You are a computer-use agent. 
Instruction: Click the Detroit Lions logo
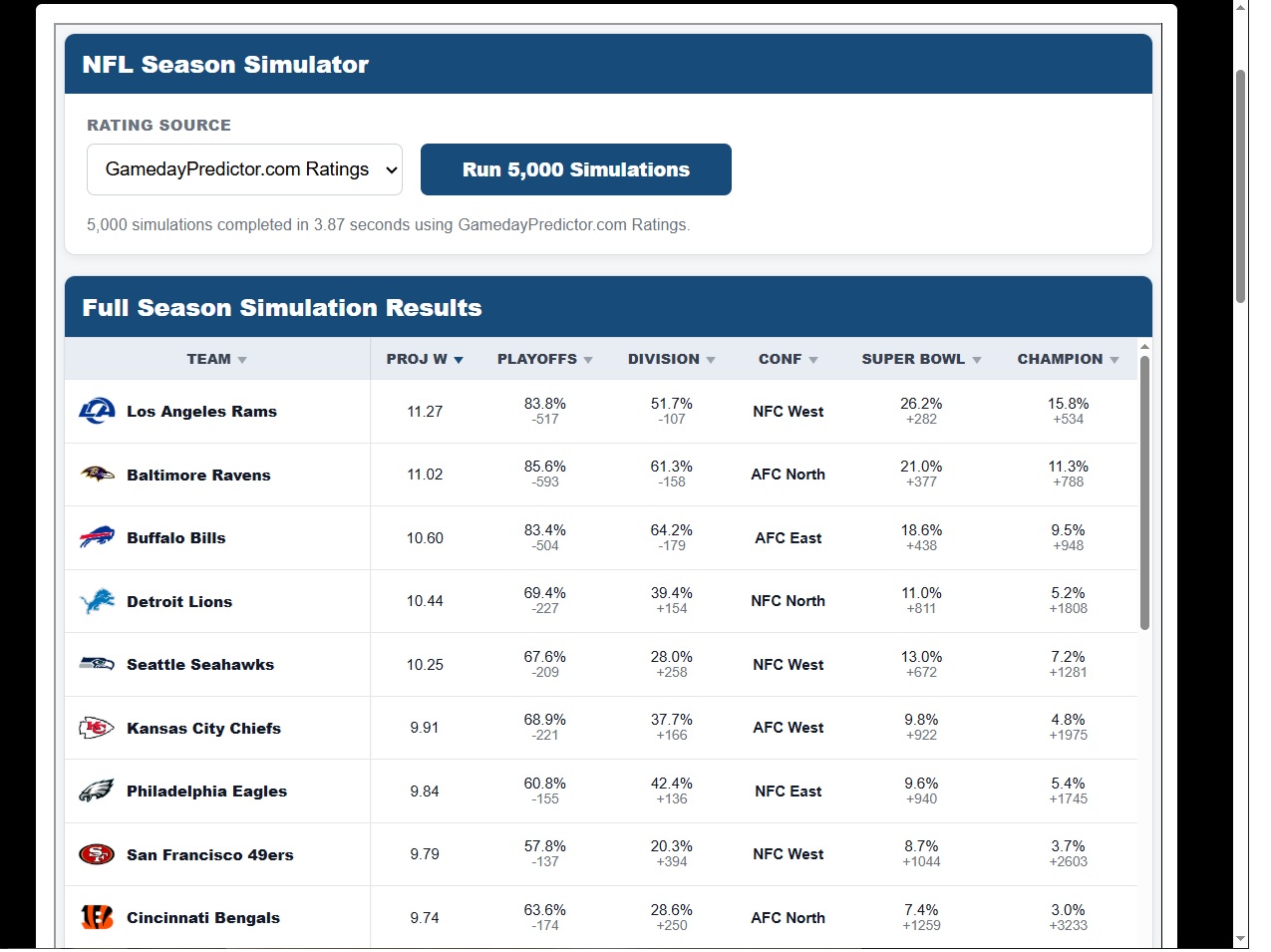tap(97, 601)
